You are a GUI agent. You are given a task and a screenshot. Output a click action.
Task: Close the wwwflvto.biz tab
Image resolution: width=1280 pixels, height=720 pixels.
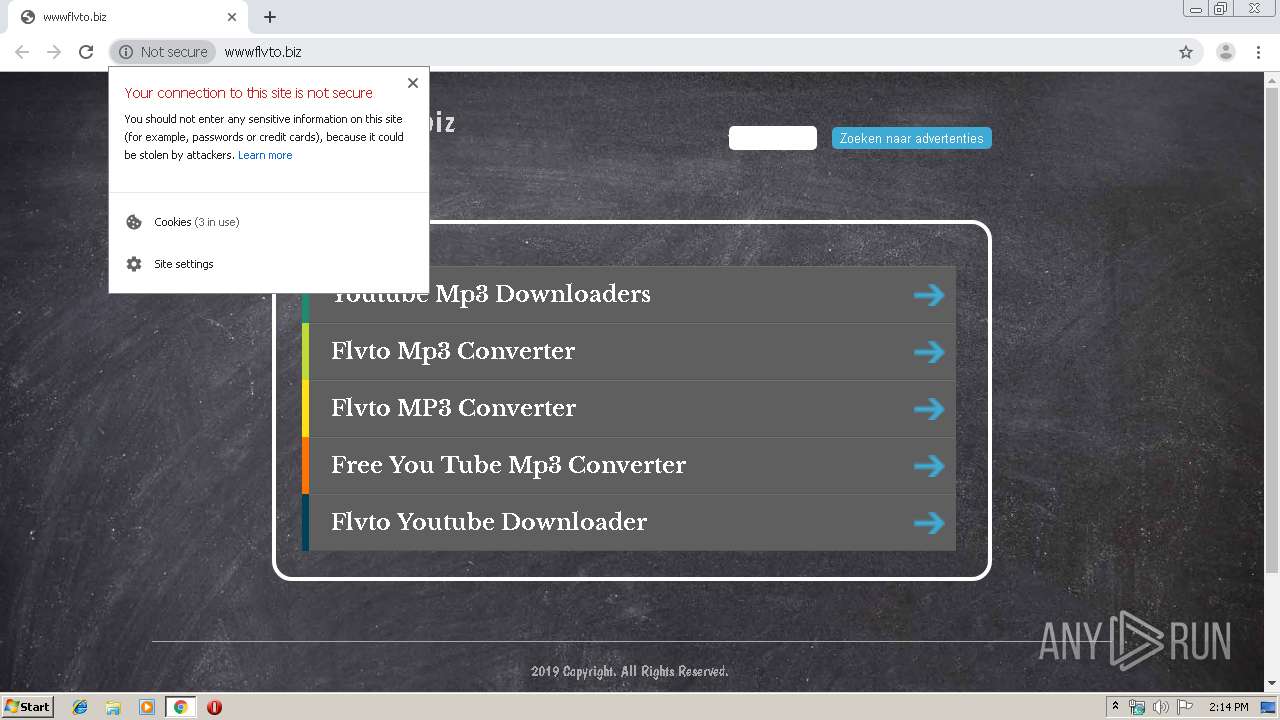(232, 17)
